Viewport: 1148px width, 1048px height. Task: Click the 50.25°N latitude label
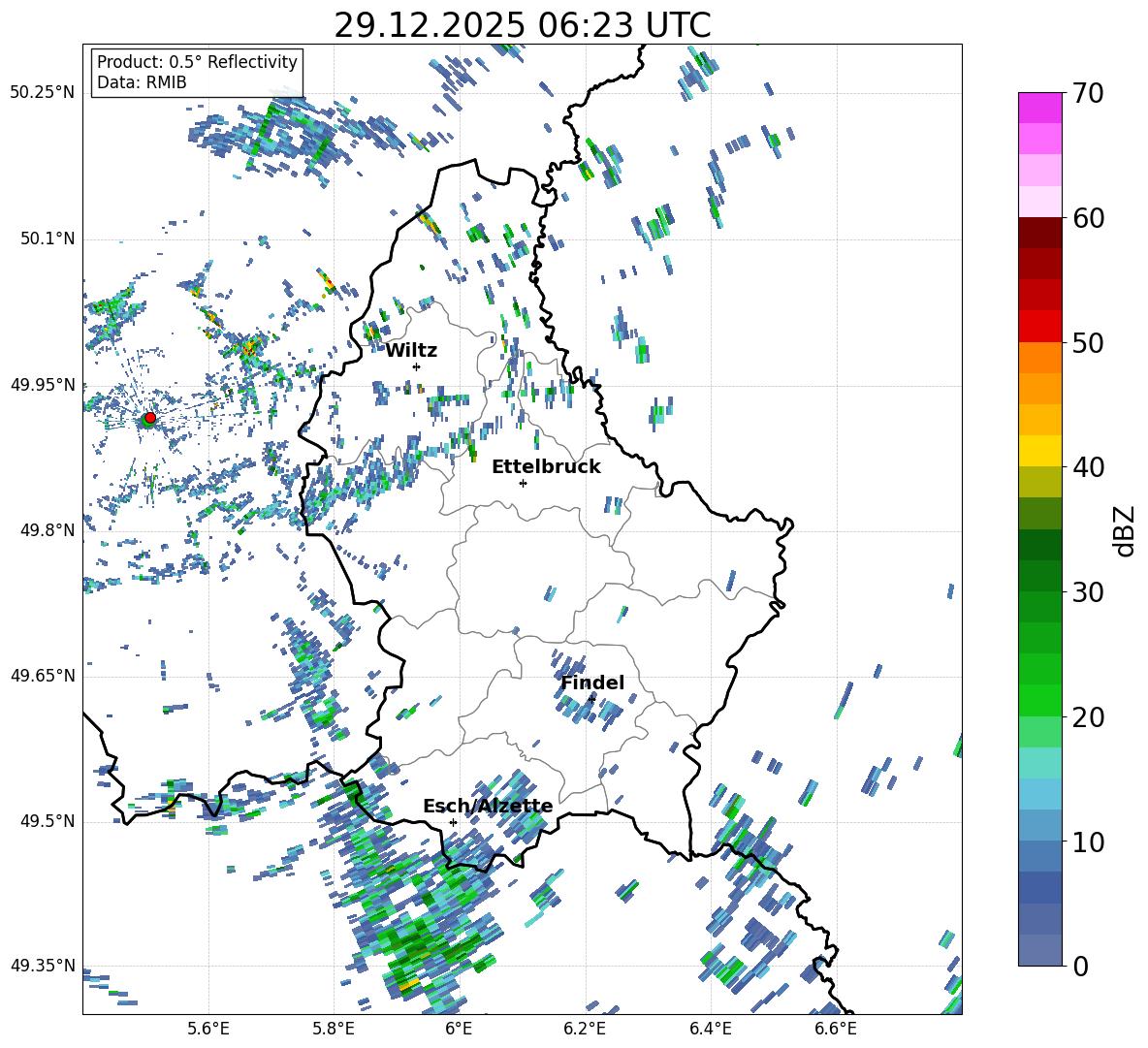[x=43, y=93]
